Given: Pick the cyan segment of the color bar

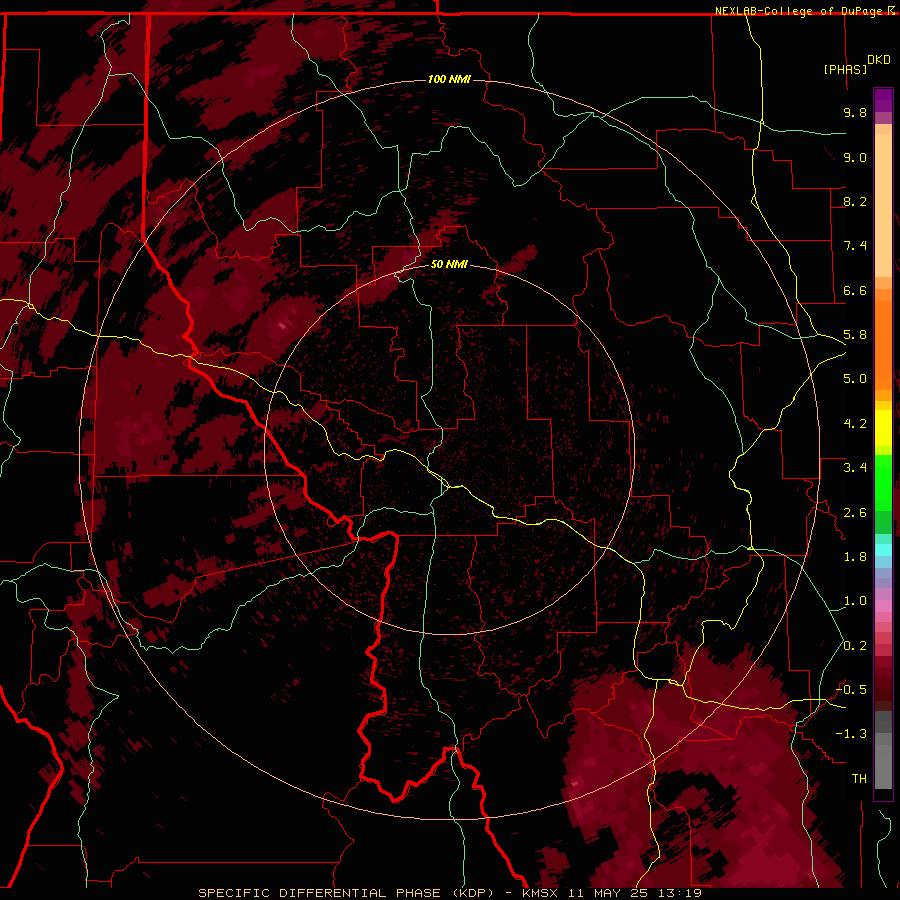Looking at the screenshot, I should 883,550.
